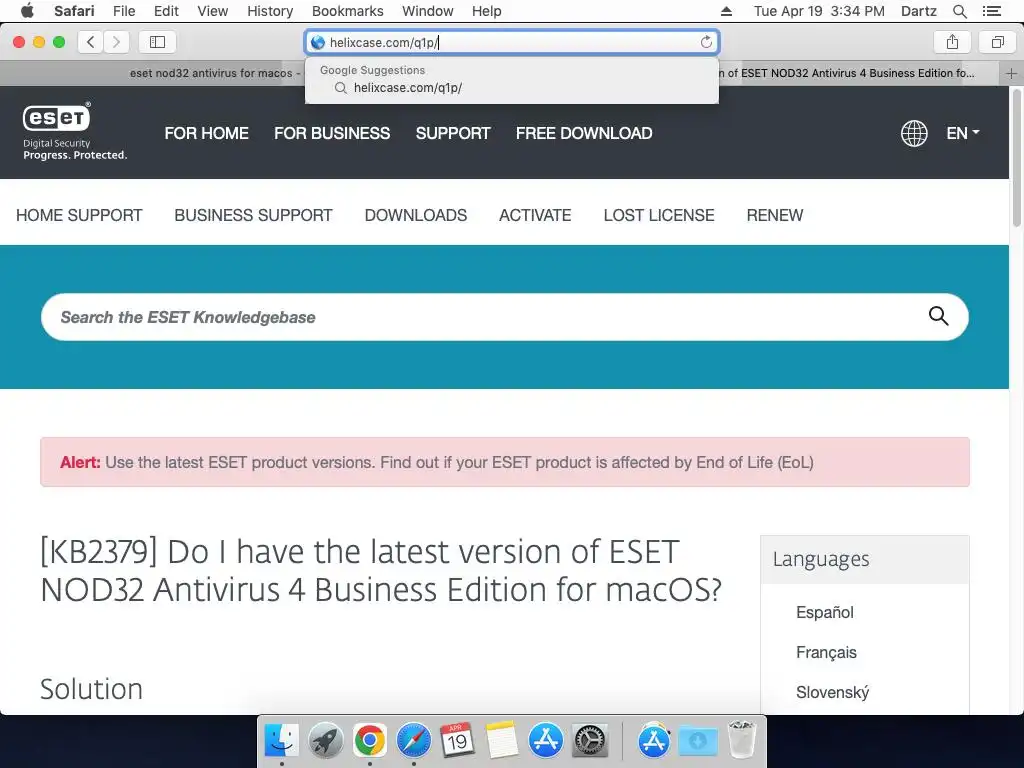The width and height of the screenshot is (1024, 768).
Task: Open the FOR HOME navigation link
Action: click(x=206, y=133)
